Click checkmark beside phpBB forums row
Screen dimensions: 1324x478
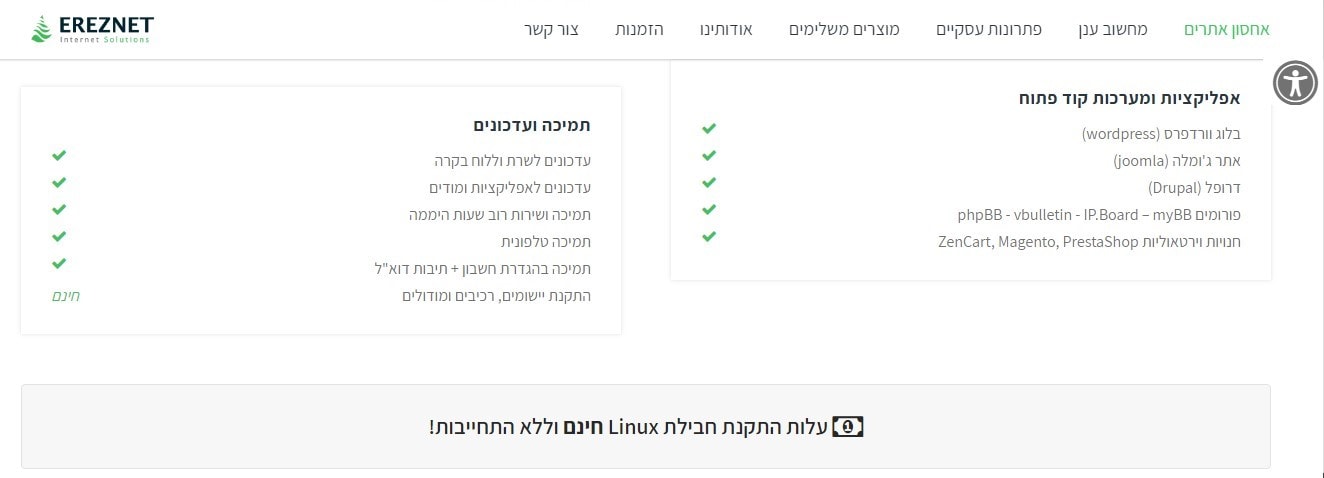(709, 210)
